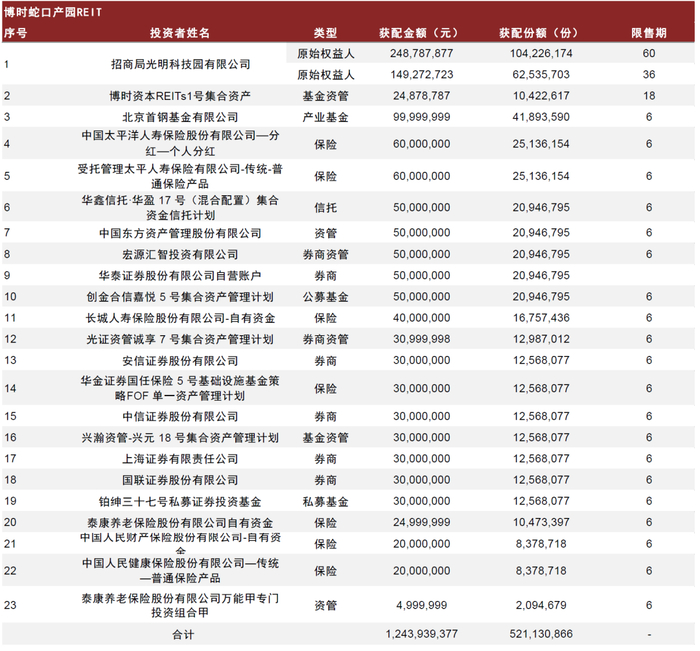700x651 pixels.
Task: Click type cell 产业基金
Action: pyautogui.click(x=325, y=117)
